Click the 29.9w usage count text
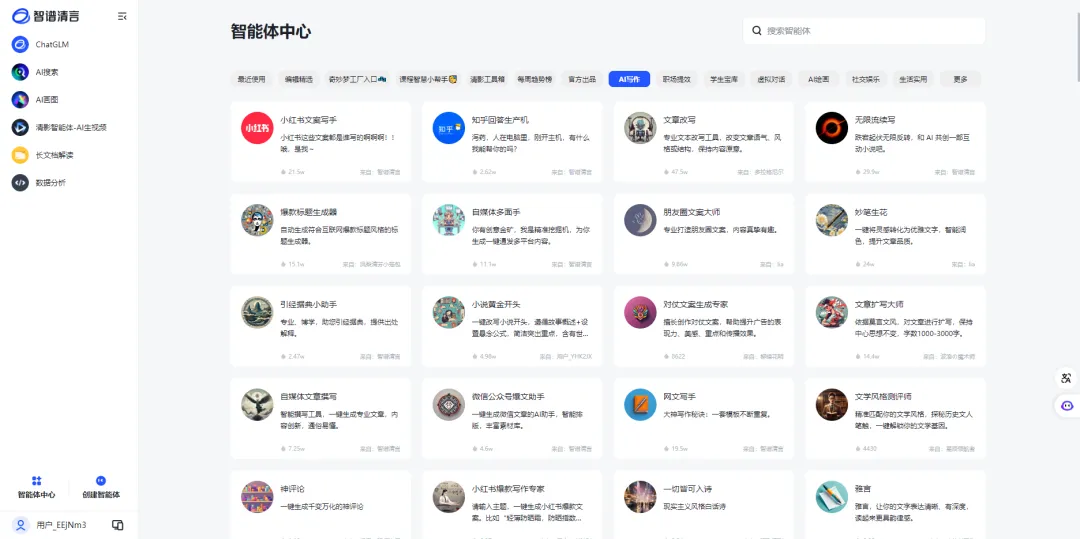 click(x=871, y=172)
